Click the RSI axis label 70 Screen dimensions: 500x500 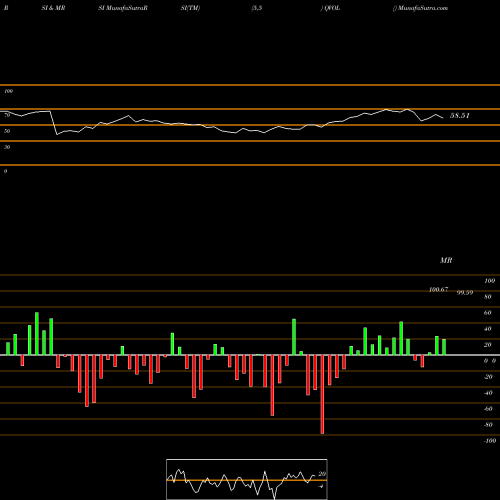click(7, 115)
